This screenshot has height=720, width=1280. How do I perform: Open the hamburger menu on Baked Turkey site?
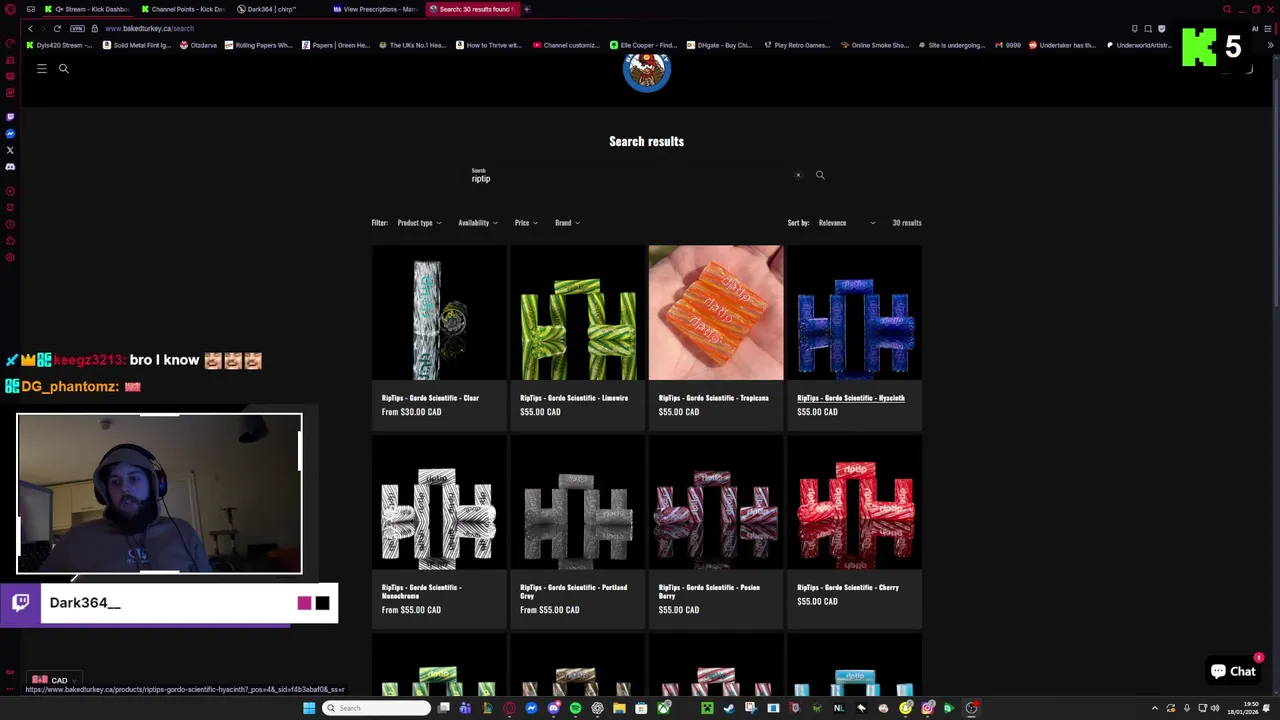pyautogui.click(x=42, y=68)
